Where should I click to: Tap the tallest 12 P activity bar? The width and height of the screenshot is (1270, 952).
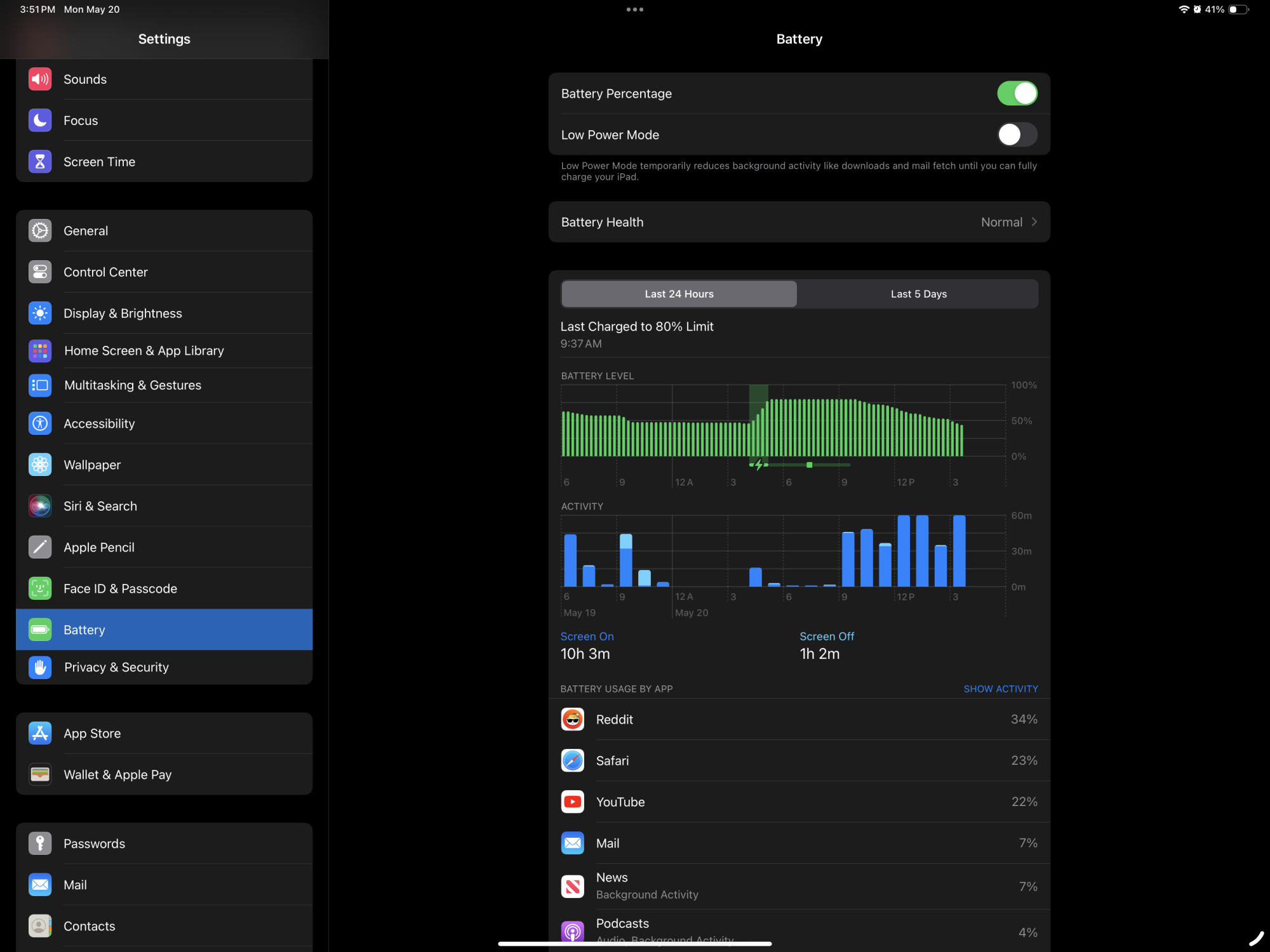tap(904, 551)
